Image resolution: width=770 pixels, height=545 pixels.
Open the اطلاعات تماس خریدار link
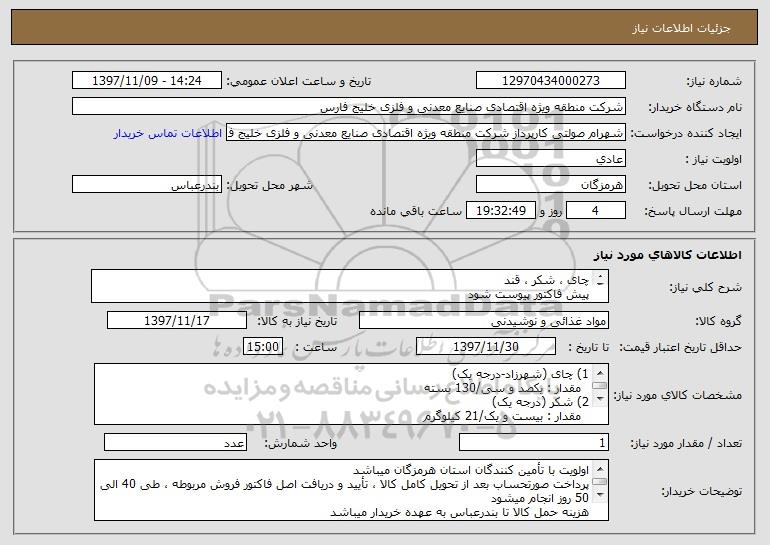[167, 134]
